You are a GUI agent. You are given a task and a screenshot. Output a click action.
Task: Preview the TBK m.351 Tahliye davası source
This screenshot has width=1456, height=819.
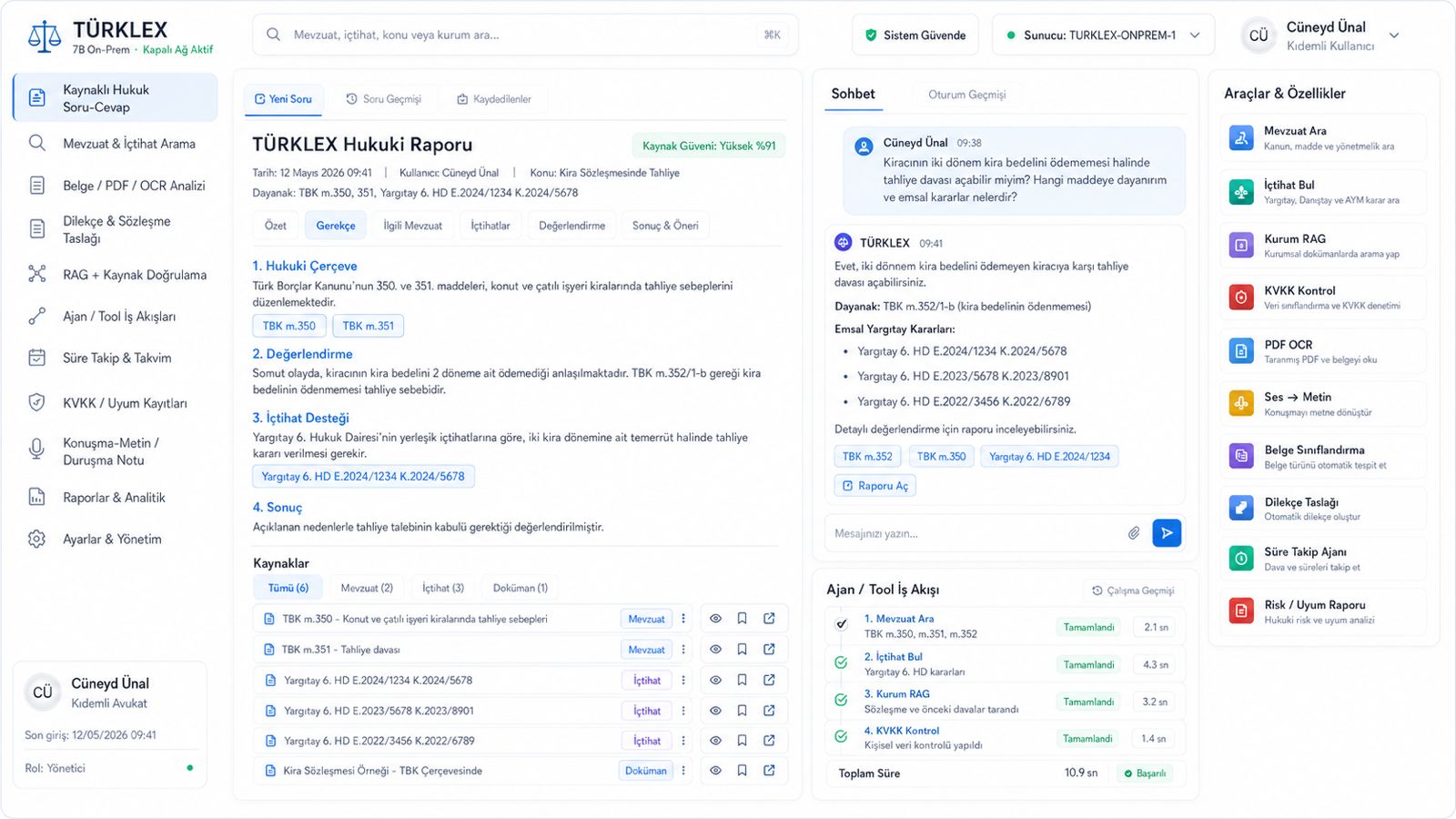coord(716,650)
